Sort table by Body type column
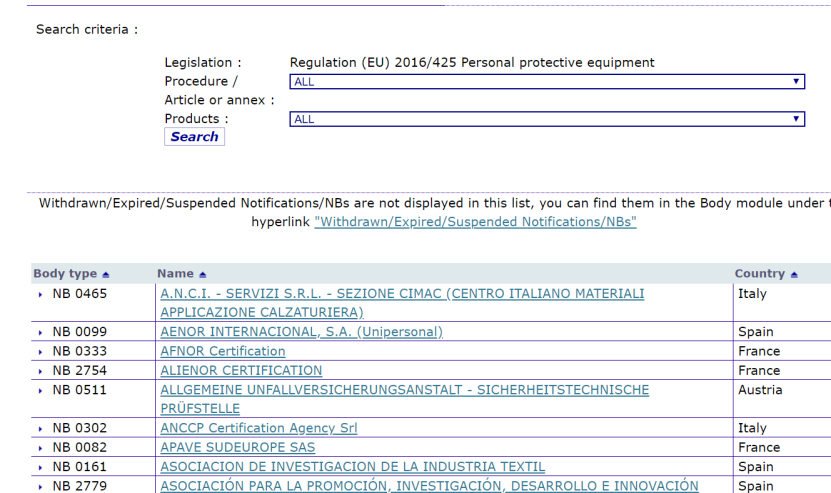 [71, 274]
